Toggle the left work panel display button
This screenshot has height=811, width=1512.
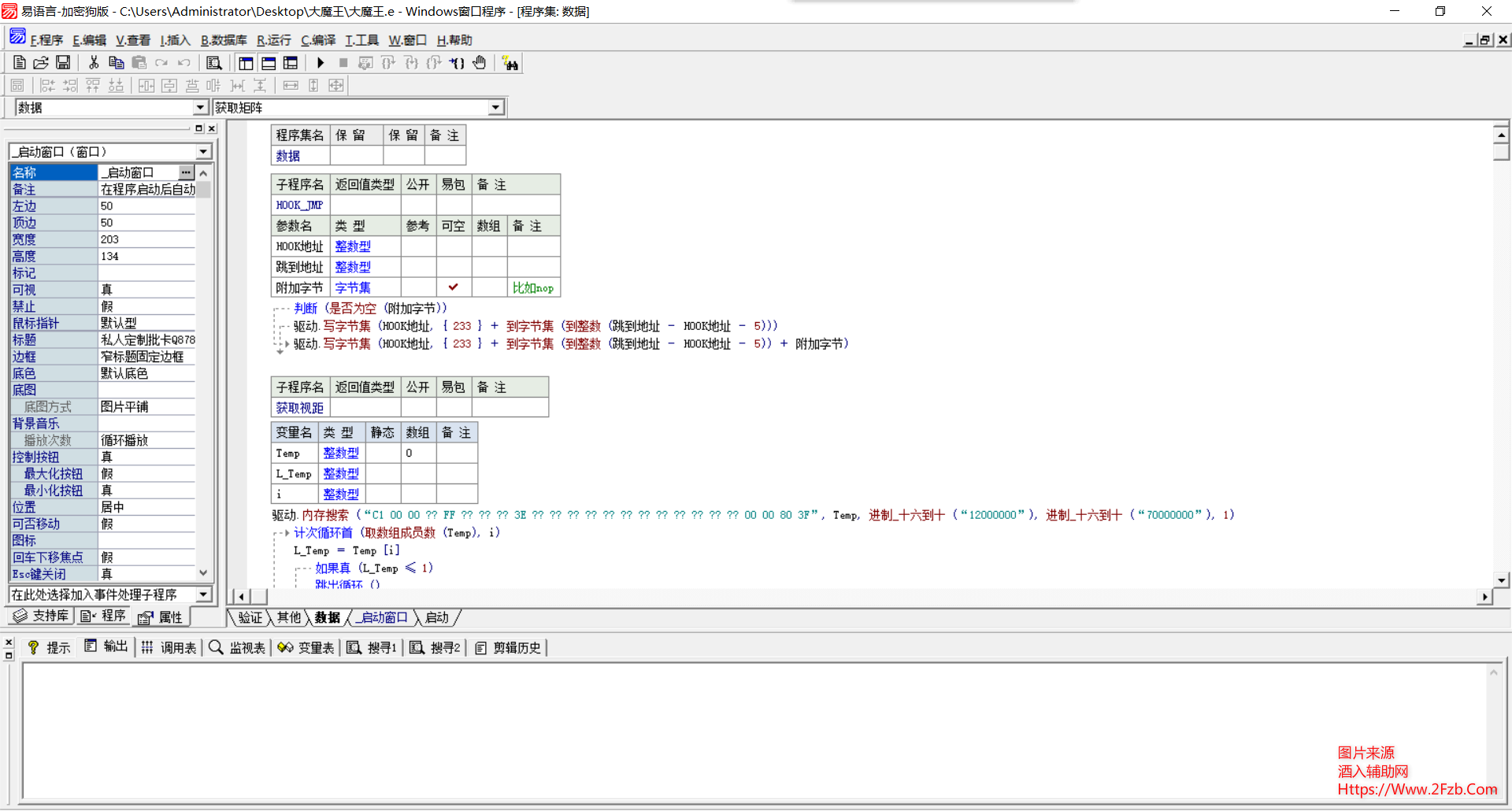246,63
